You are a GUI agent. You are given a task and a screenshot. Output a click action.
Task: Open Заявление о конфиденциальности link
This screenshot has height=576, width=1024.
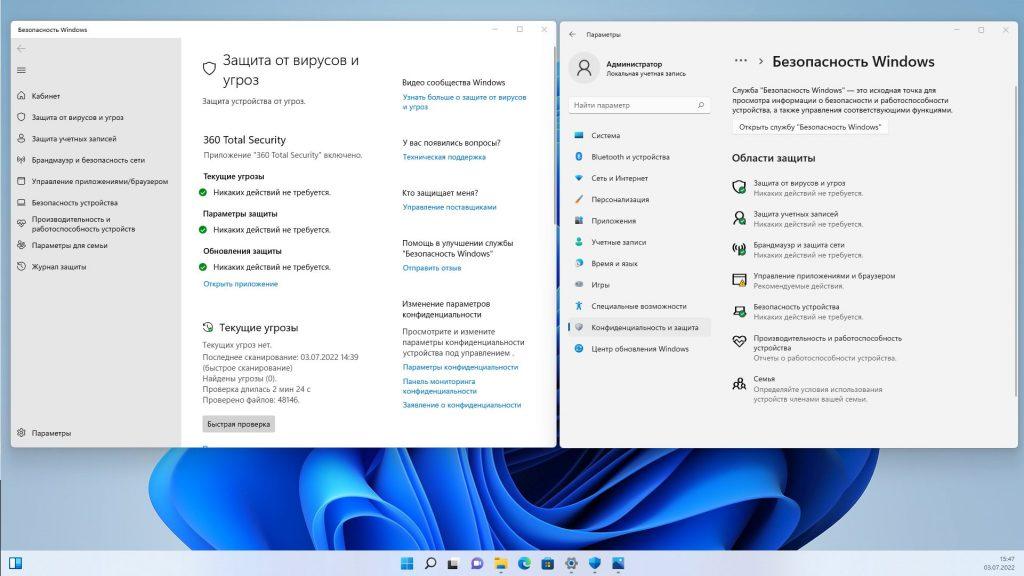(x=462, y=405)
